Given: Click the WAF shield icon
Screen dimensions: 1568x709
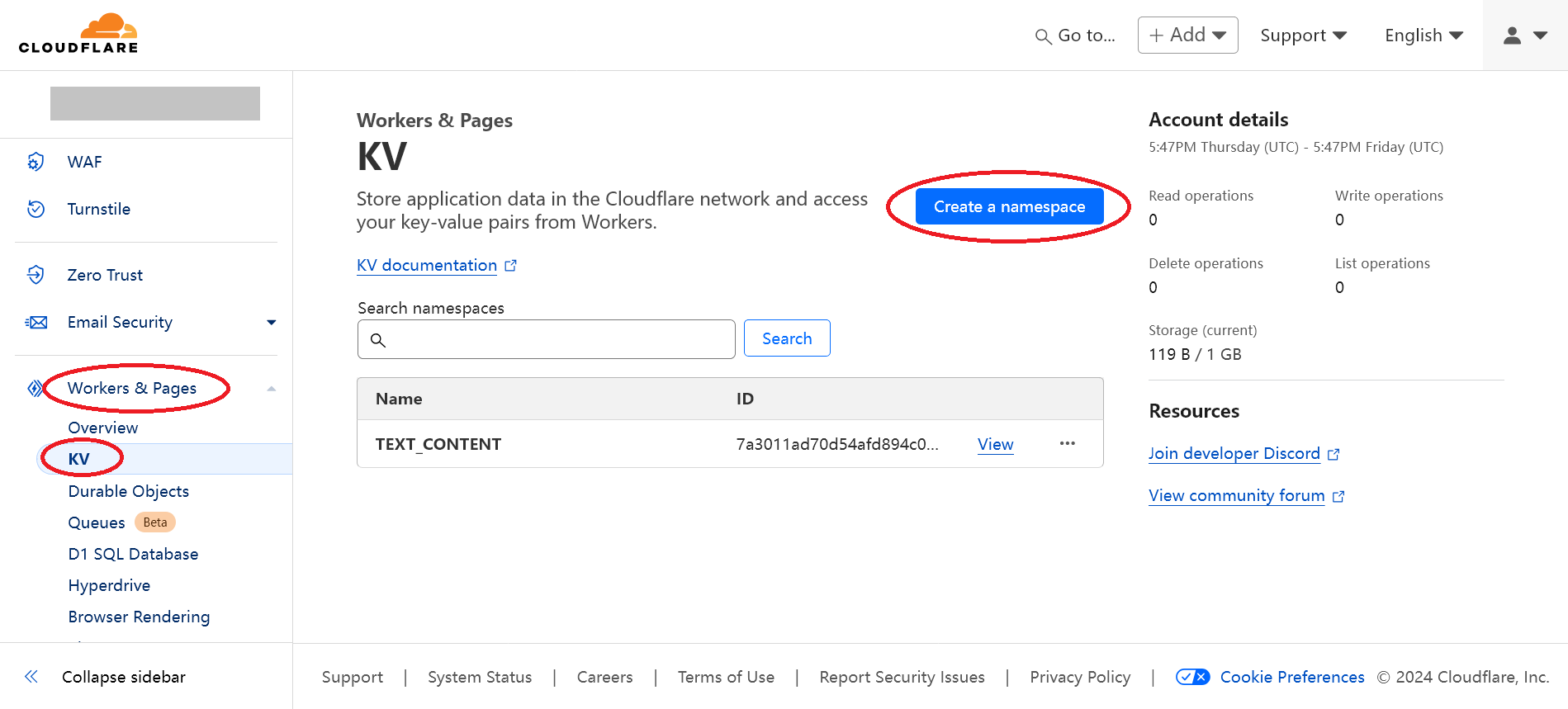Looking at the screenshot, I should click(36, 162).
